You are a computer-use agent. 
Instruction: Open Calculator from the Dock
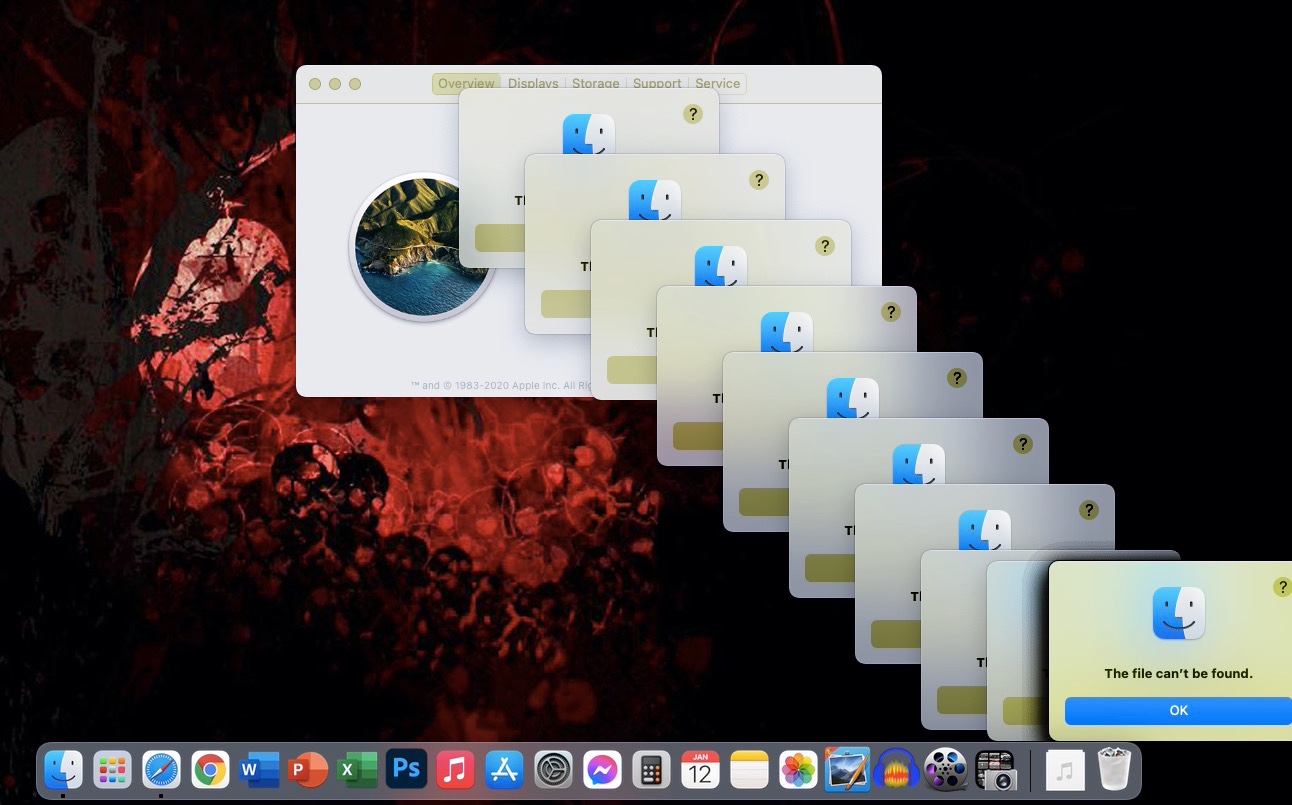(x=651, y=770)
